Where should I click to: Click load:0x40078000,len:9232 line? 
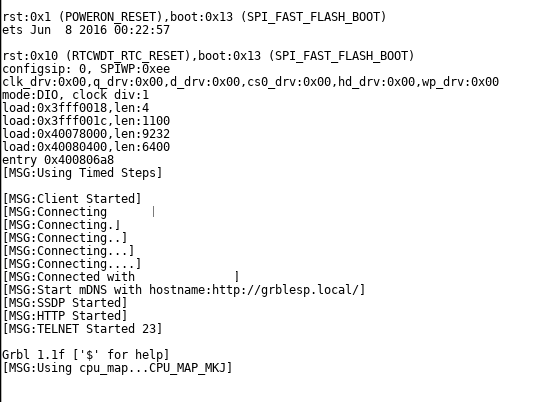pyautogui.click(x=86, y=134)
